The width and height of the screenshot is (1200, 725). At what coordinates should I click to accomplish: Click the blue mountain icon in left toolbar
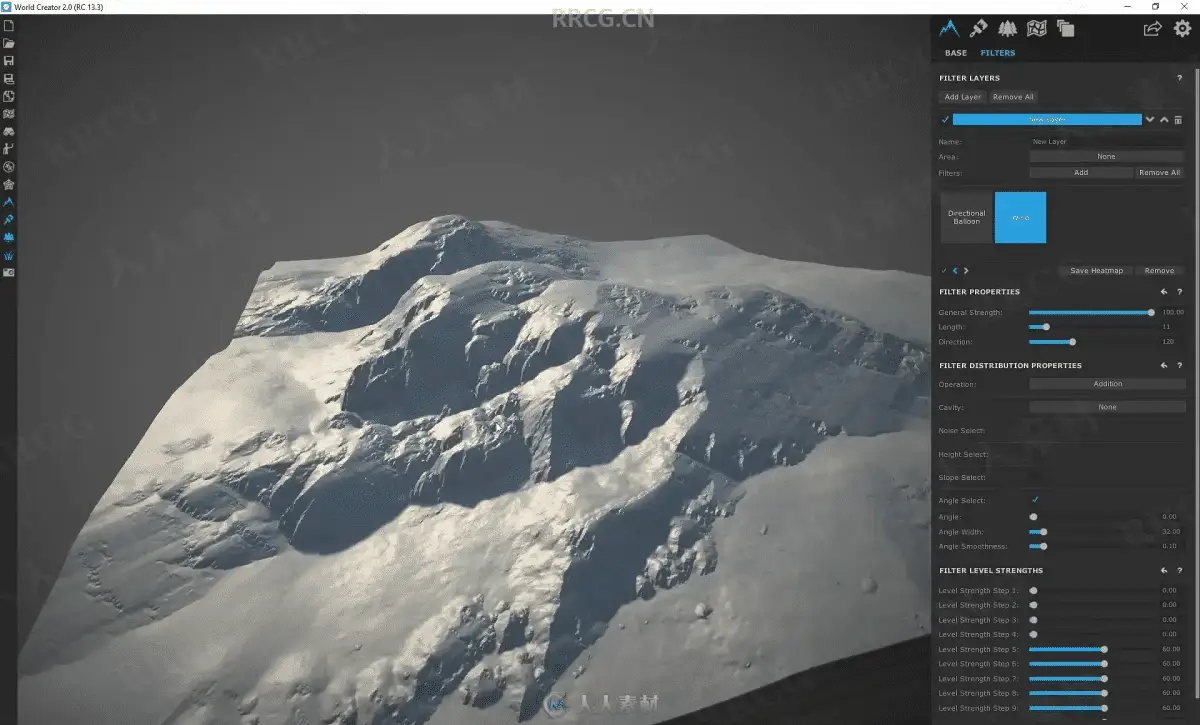pyautogui.click(x=8, y=201)
